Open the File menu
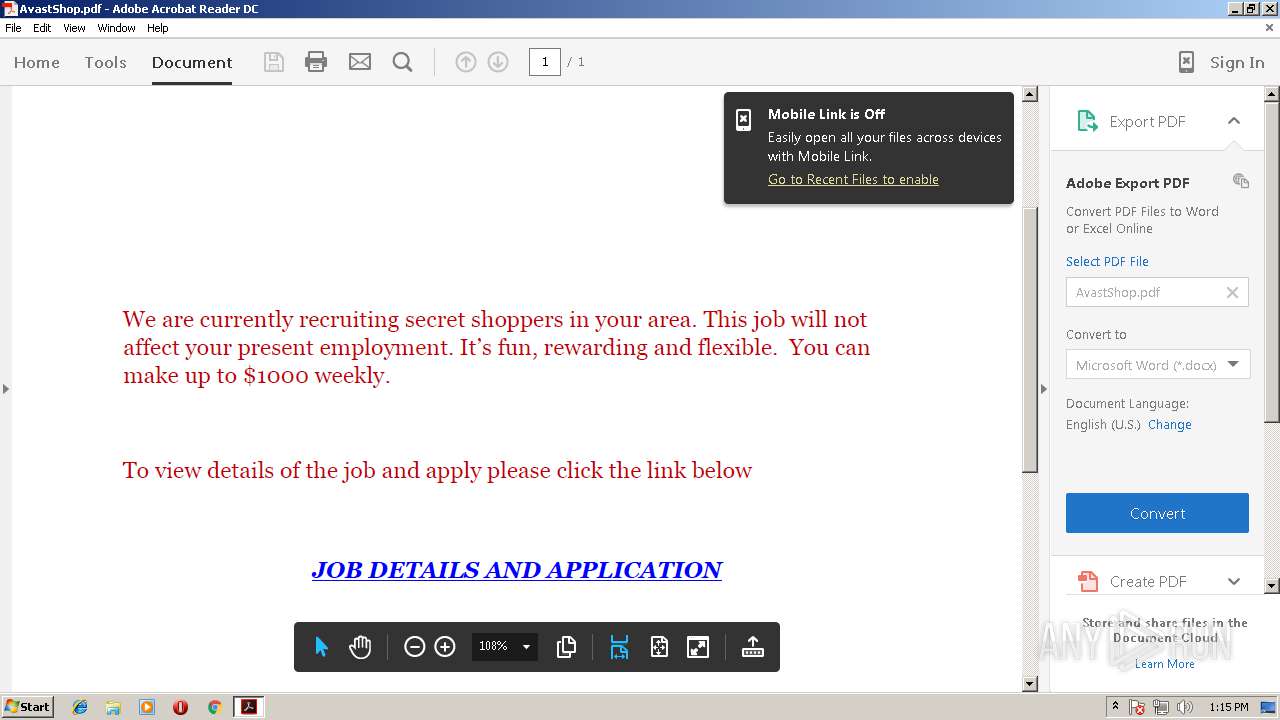Viewport: 1280px width, 720px height. (13, 28)
